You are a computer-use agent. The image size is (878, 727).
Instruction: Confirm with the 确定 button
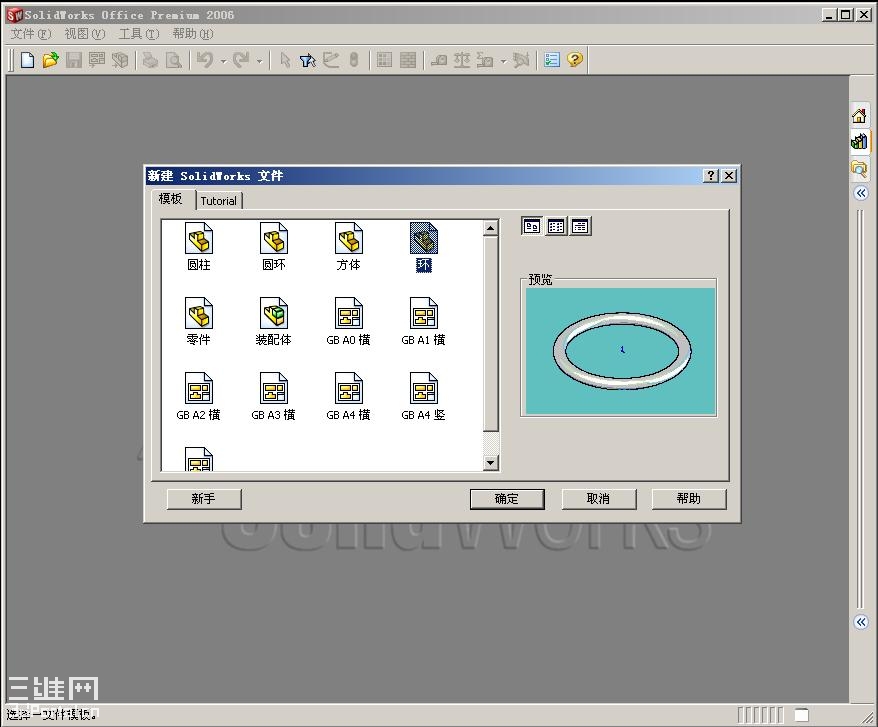(507, 499)
